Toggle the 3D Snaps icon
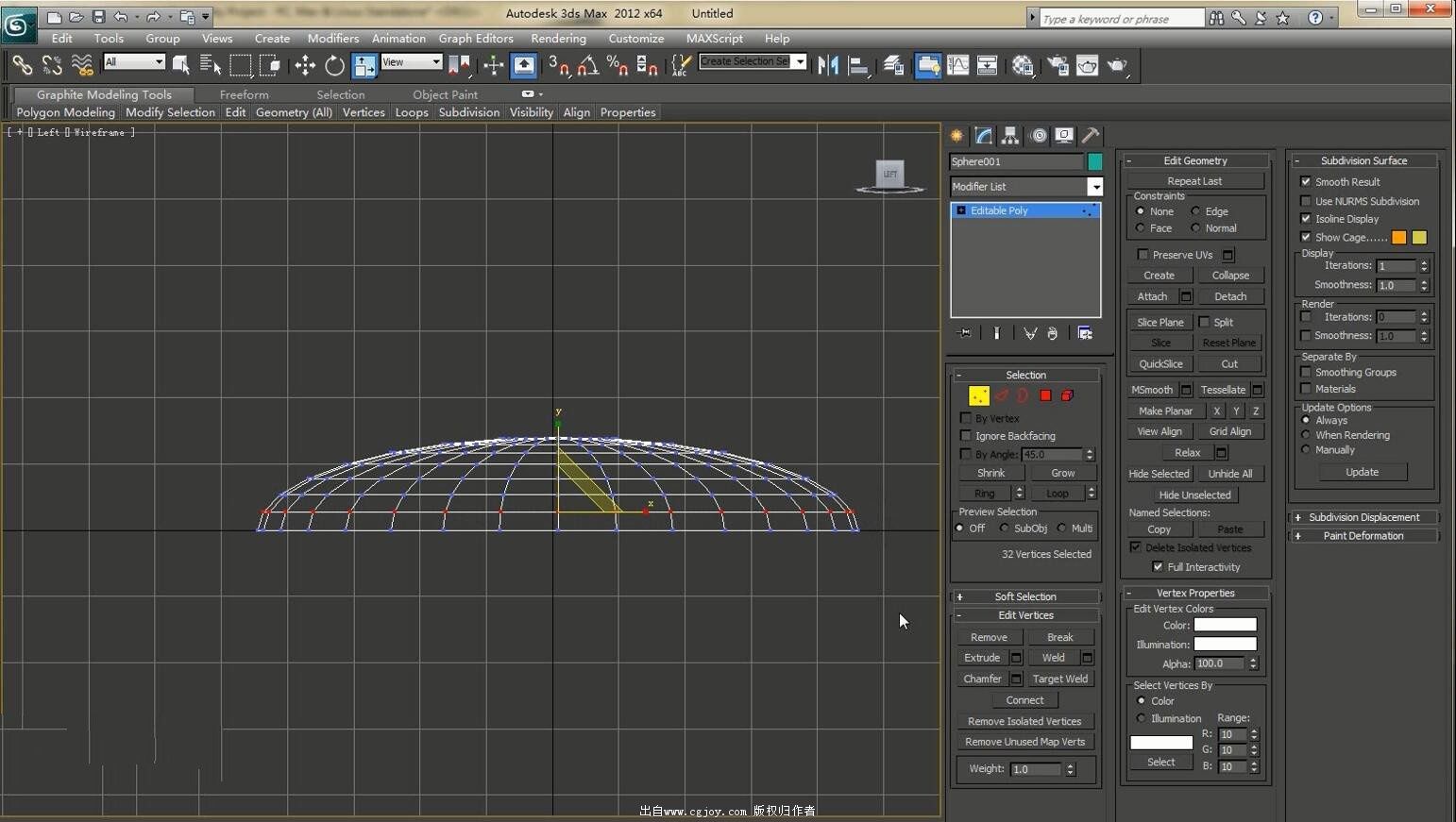The image size is (1456, 822). (559, 65)
